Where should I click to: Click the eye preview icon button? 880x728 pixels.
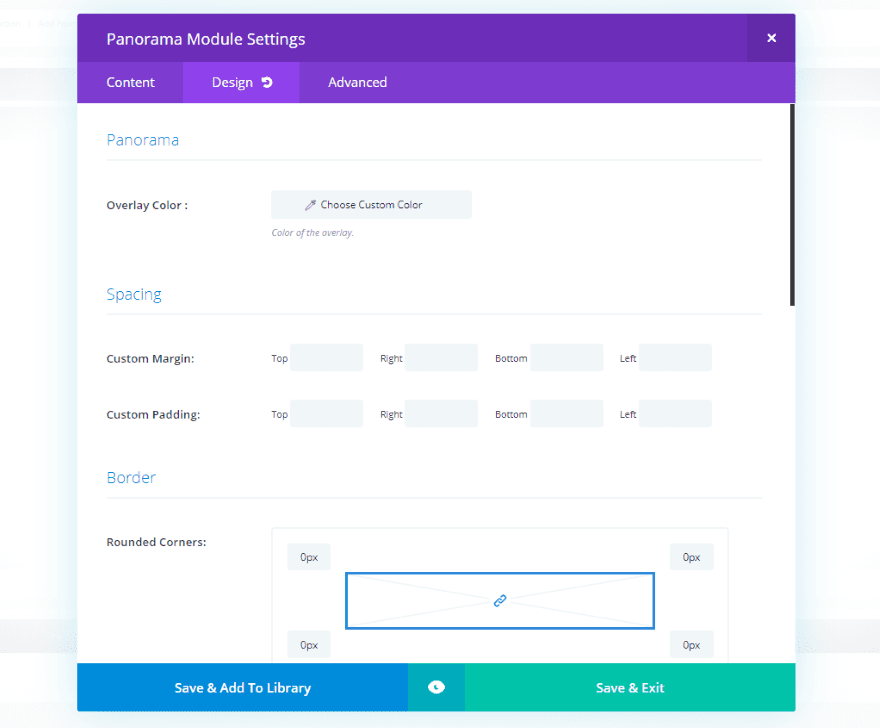[436, 687]
